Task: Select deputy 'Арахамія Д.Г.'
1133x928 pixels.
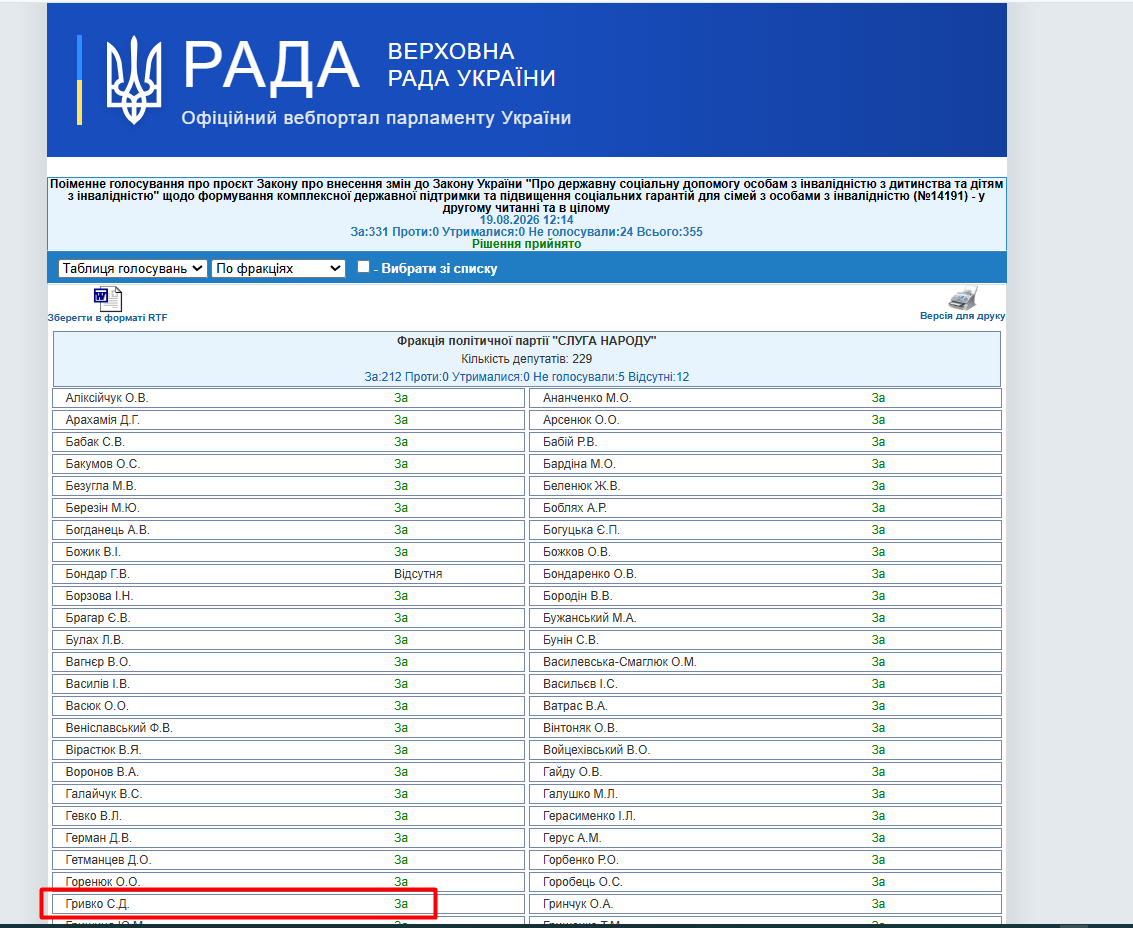Action: pos(103,420)
